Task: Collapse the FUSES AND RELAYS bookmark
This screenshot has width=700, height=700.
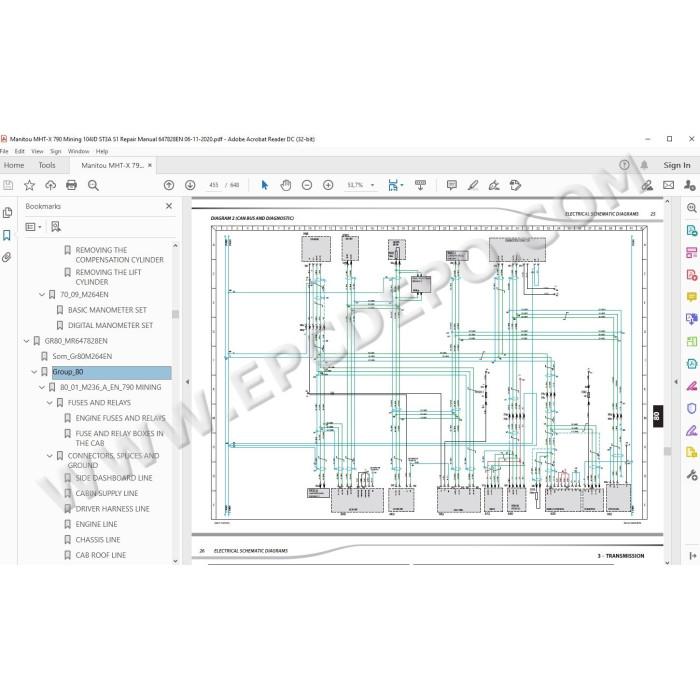Action: [x=50, y=403]
